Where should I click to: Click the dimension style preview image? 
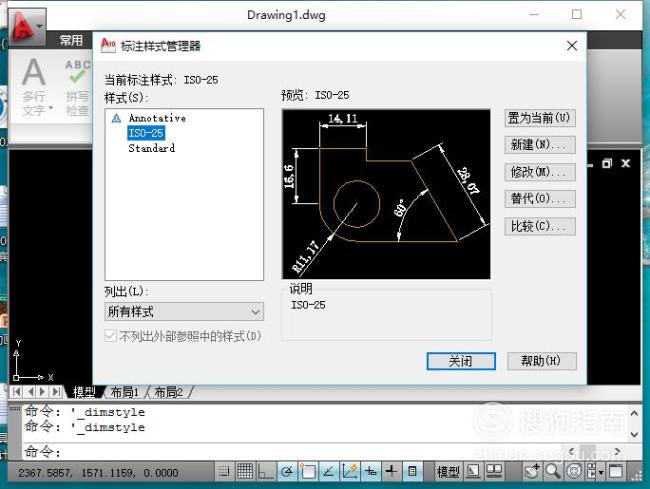point(386,194)
